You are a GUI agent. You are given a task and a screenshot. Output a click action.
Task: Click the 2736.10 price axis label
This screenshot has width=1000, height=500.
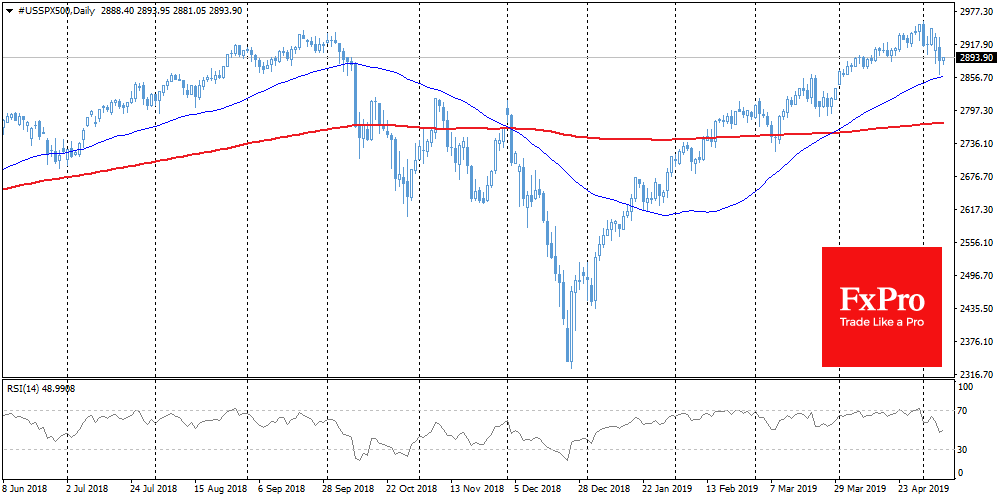click(x=974, y=144)
